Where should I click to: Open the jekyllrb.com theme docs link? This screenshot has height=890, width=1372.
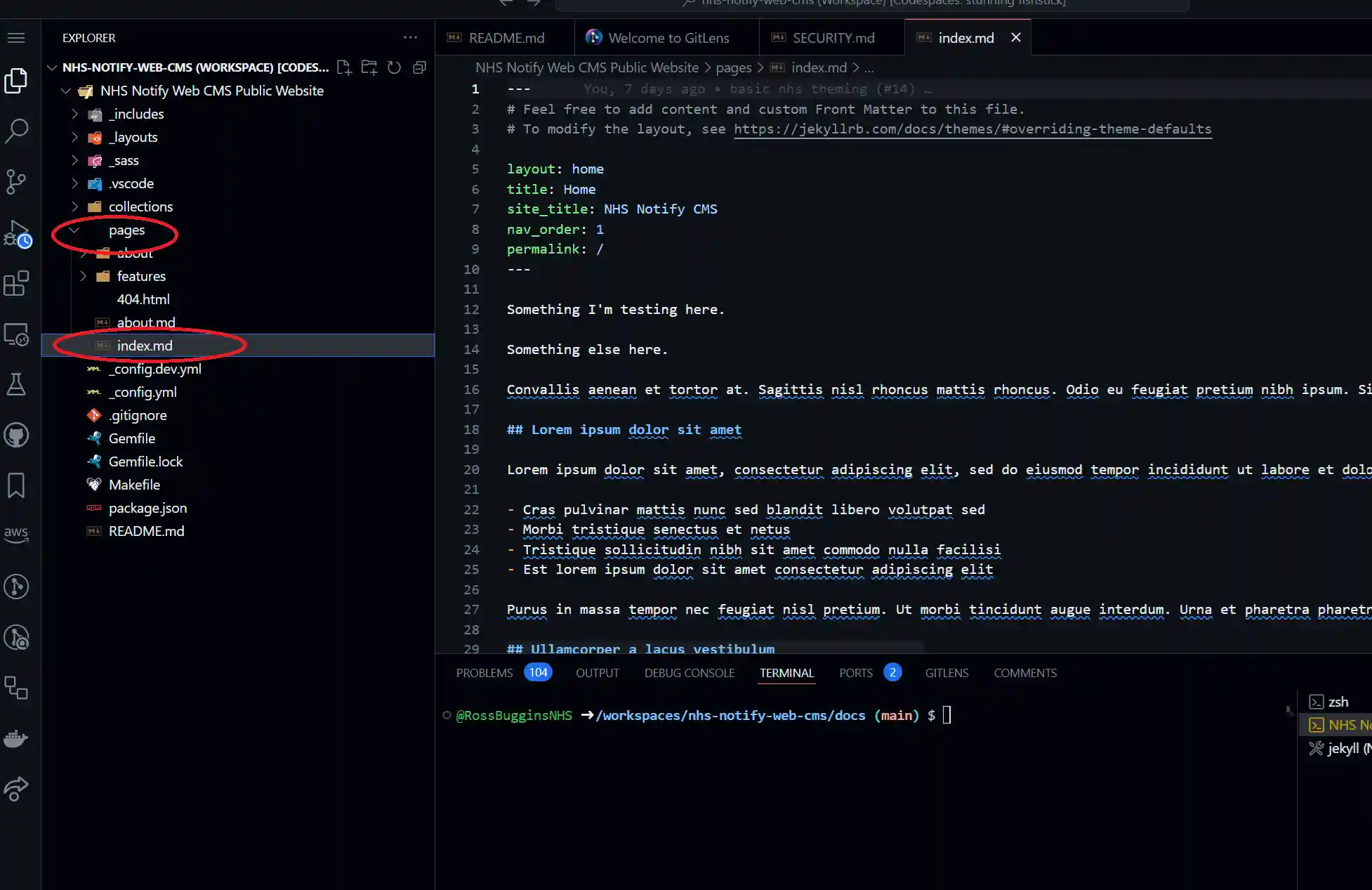coord(972,129)
